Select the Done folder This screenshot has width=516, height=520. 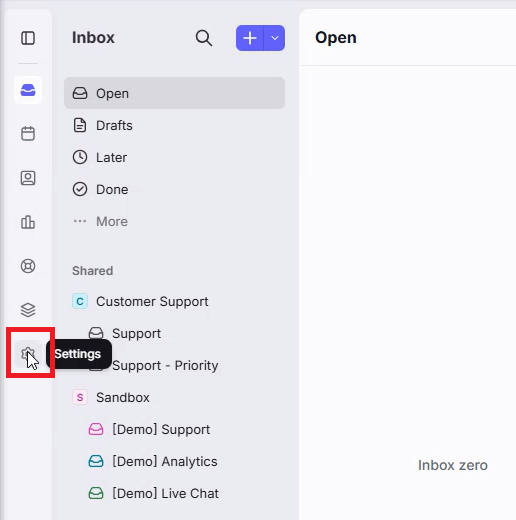click(174, 189)
